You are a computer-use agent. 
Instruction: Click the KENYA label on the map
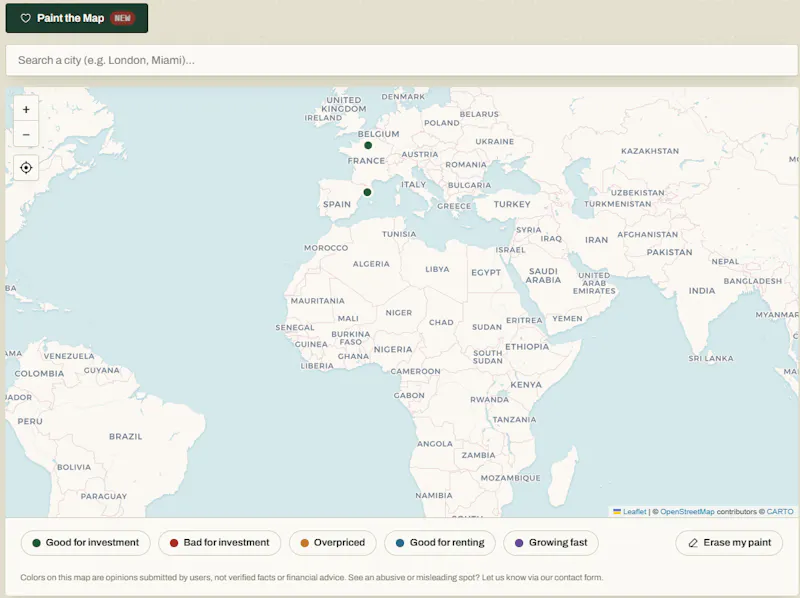click(x=526, y=385)
